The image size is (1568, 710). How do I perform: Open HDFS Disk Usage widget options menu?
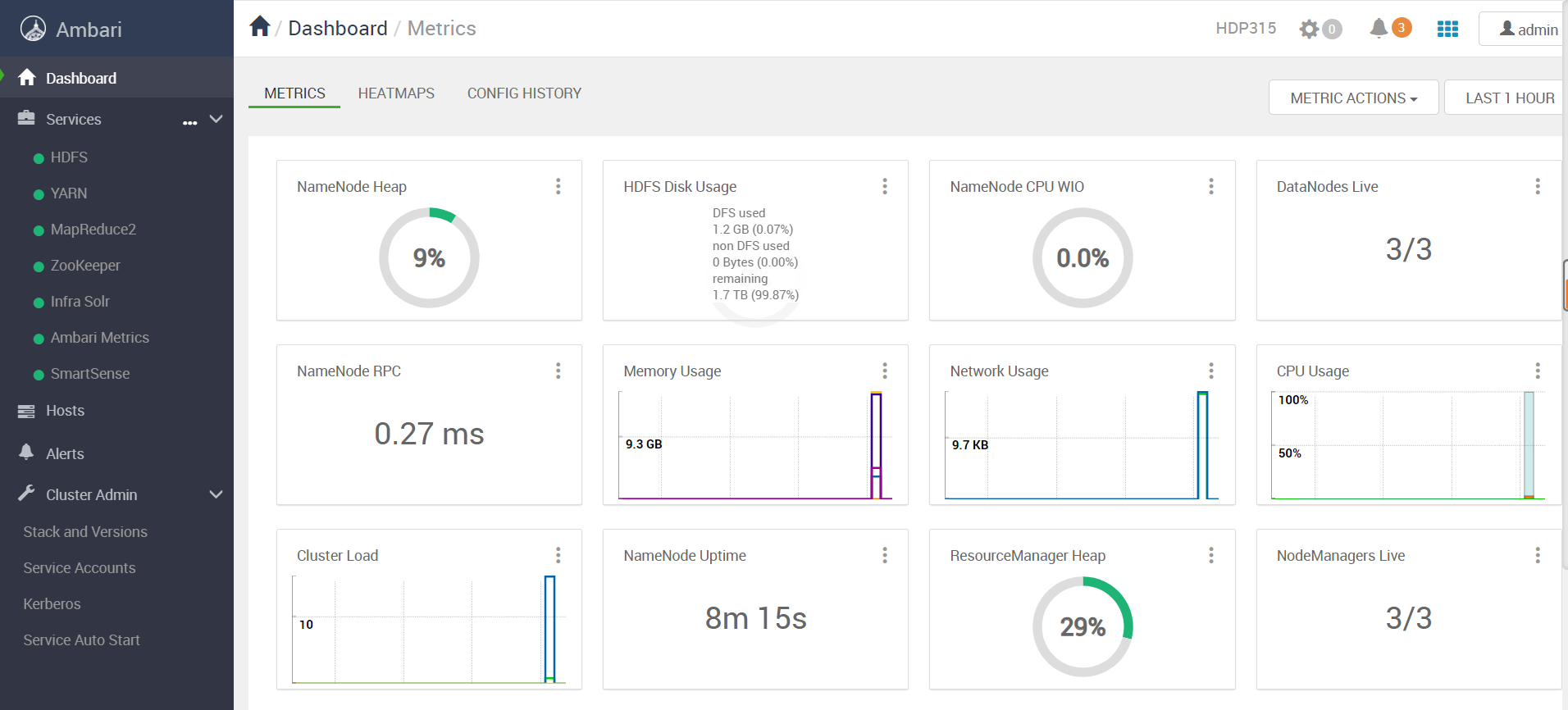point(885,186)
